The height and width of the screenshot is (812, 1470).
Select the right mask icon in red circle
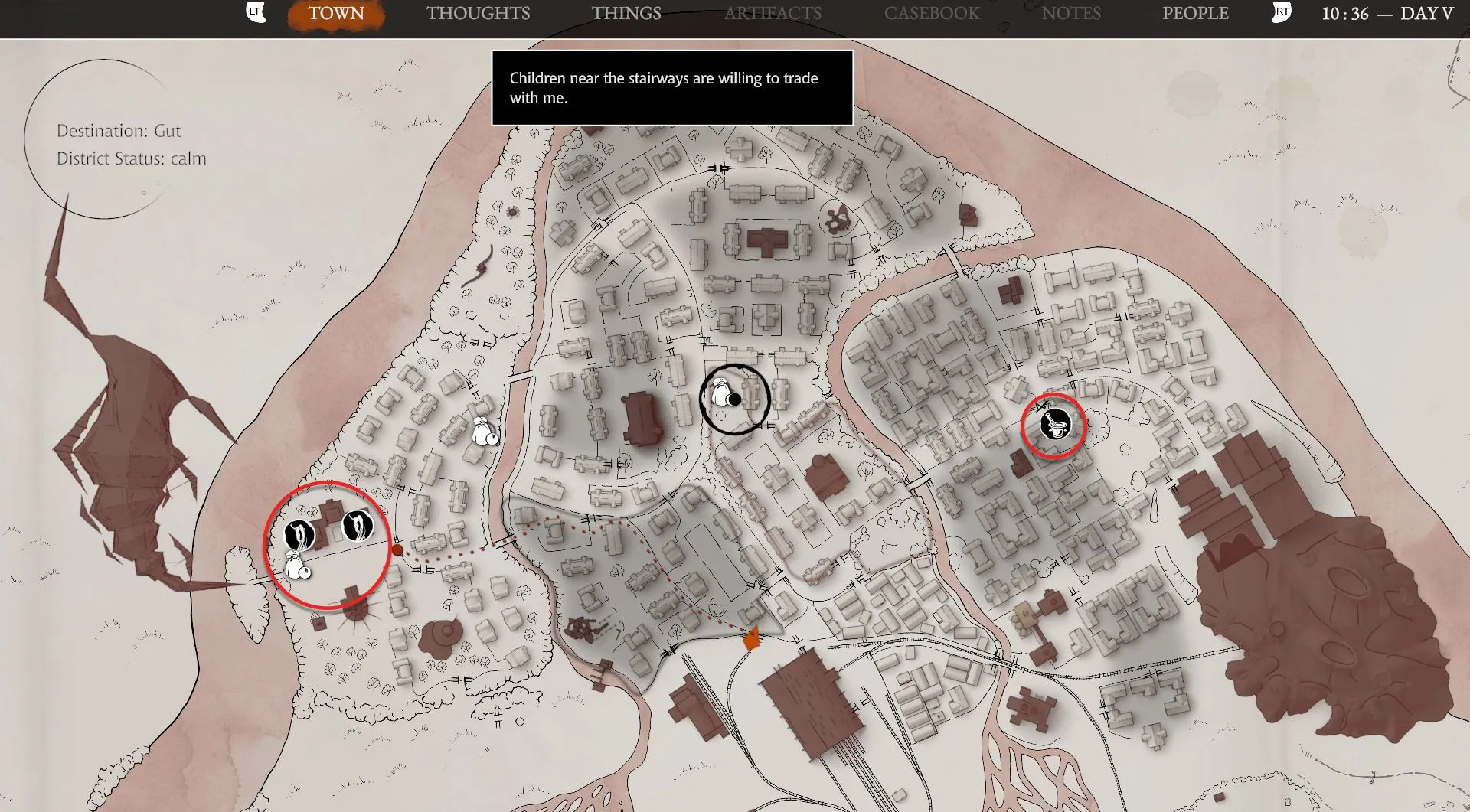click(357, 526)
